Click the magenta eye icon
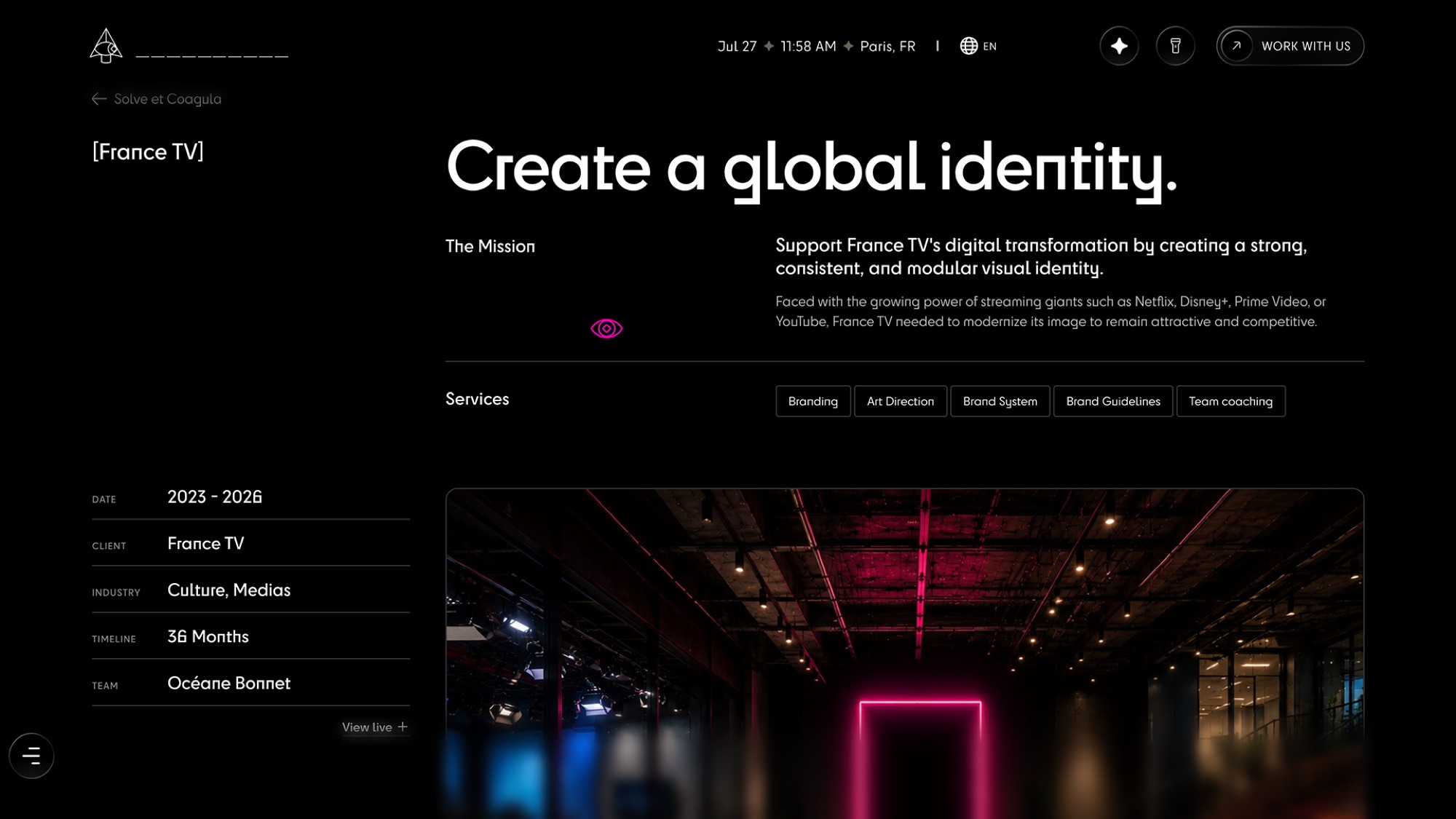Viewport: 1456px width, 819px height. coord(606,329)
